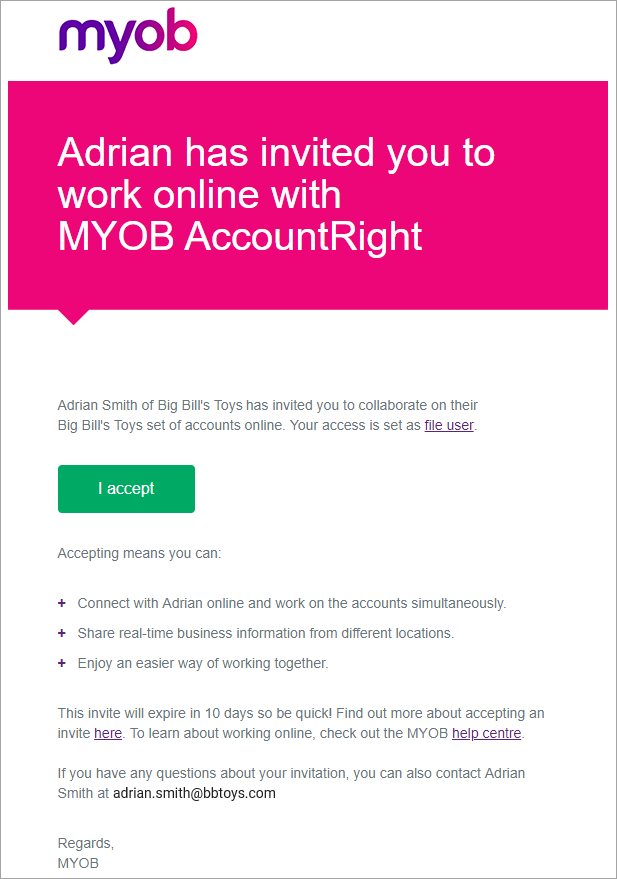
Task: Open the file user link
Action: click(x=449, y=425)
